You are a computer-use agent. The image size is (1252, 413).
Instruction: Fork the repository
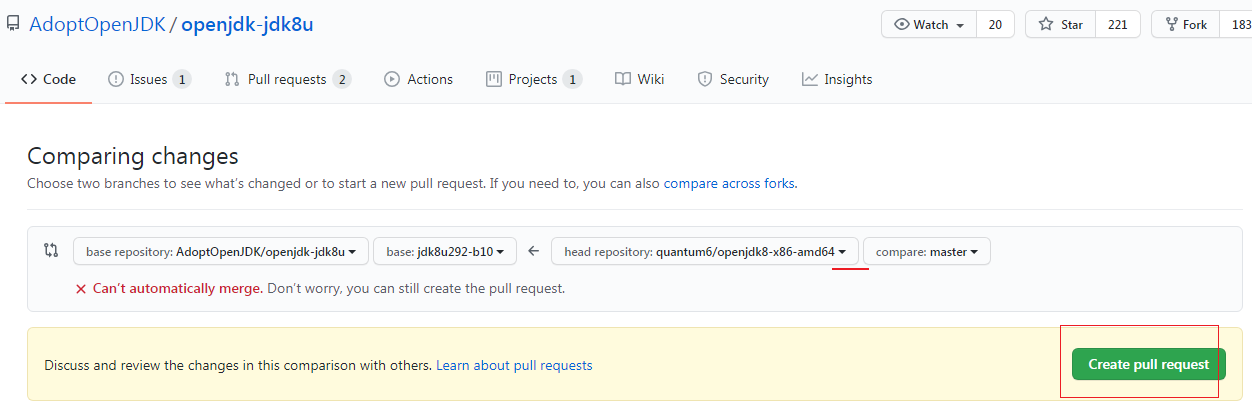point(1185,24)
